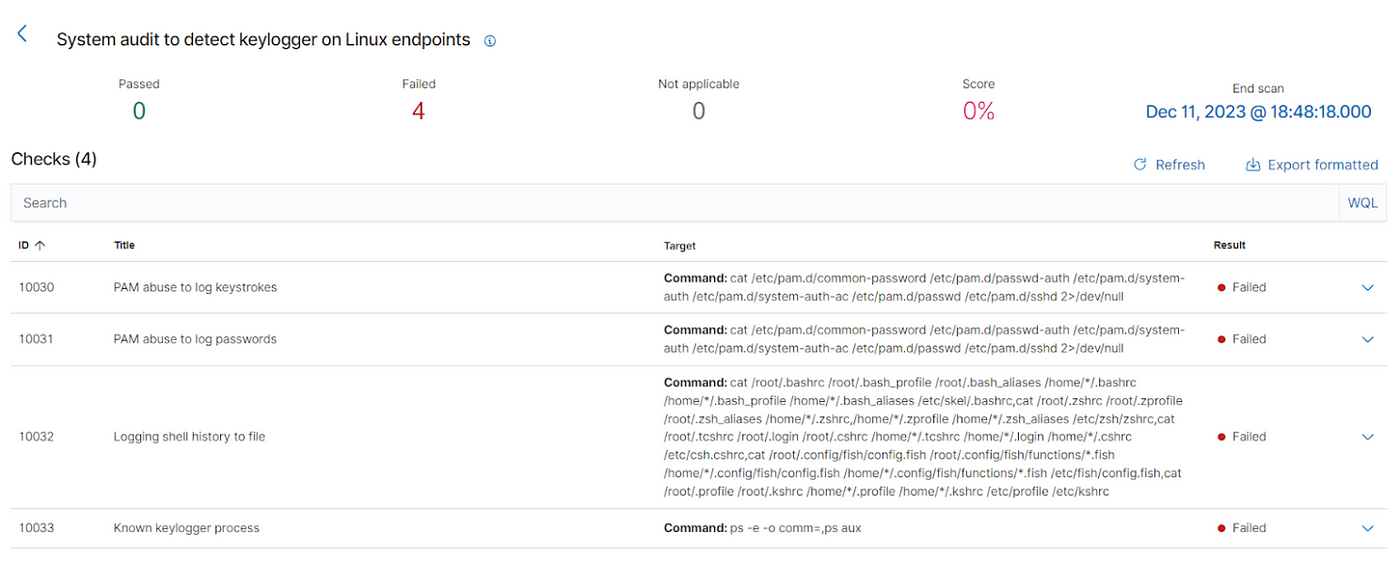
Task: Click check 10030 command target text
Action: tap(924, 287)
